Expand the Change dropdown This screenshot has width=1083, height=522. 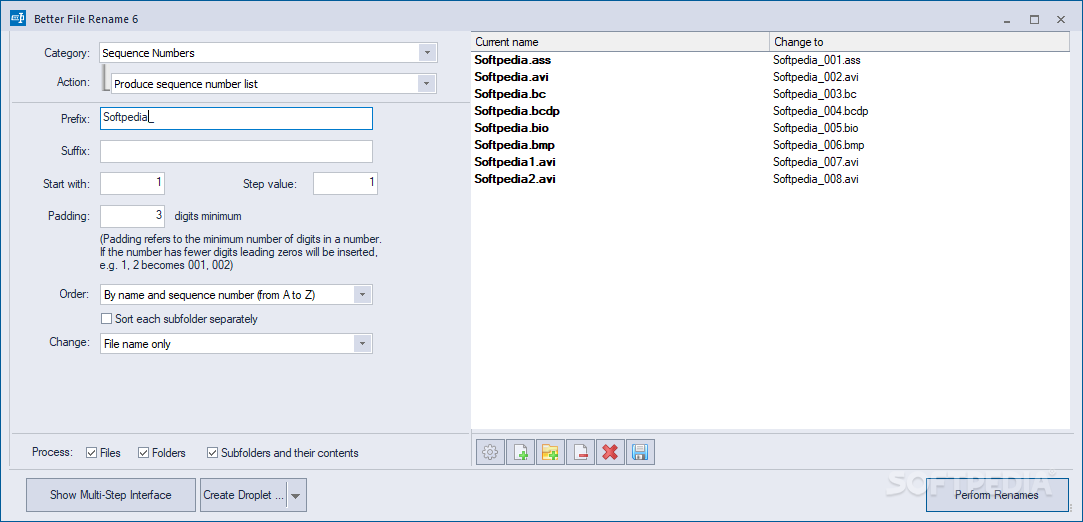click(x=363, y=343)
